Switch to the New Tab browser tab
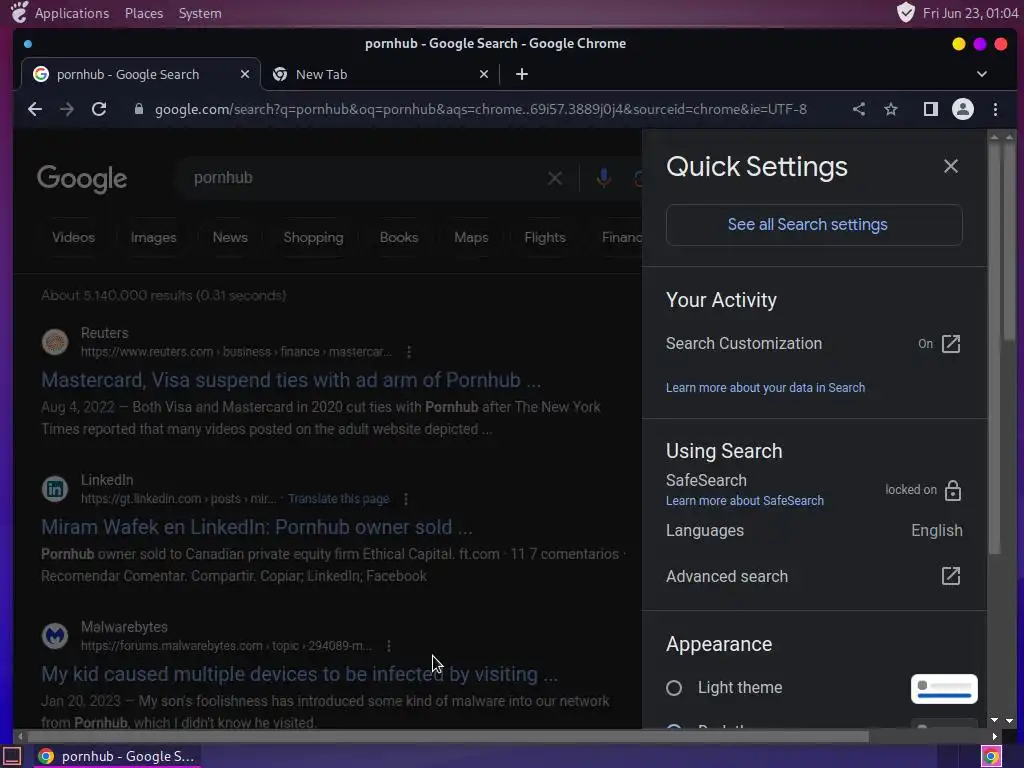The image size is (1024, 768). click(x=380, y=74)
